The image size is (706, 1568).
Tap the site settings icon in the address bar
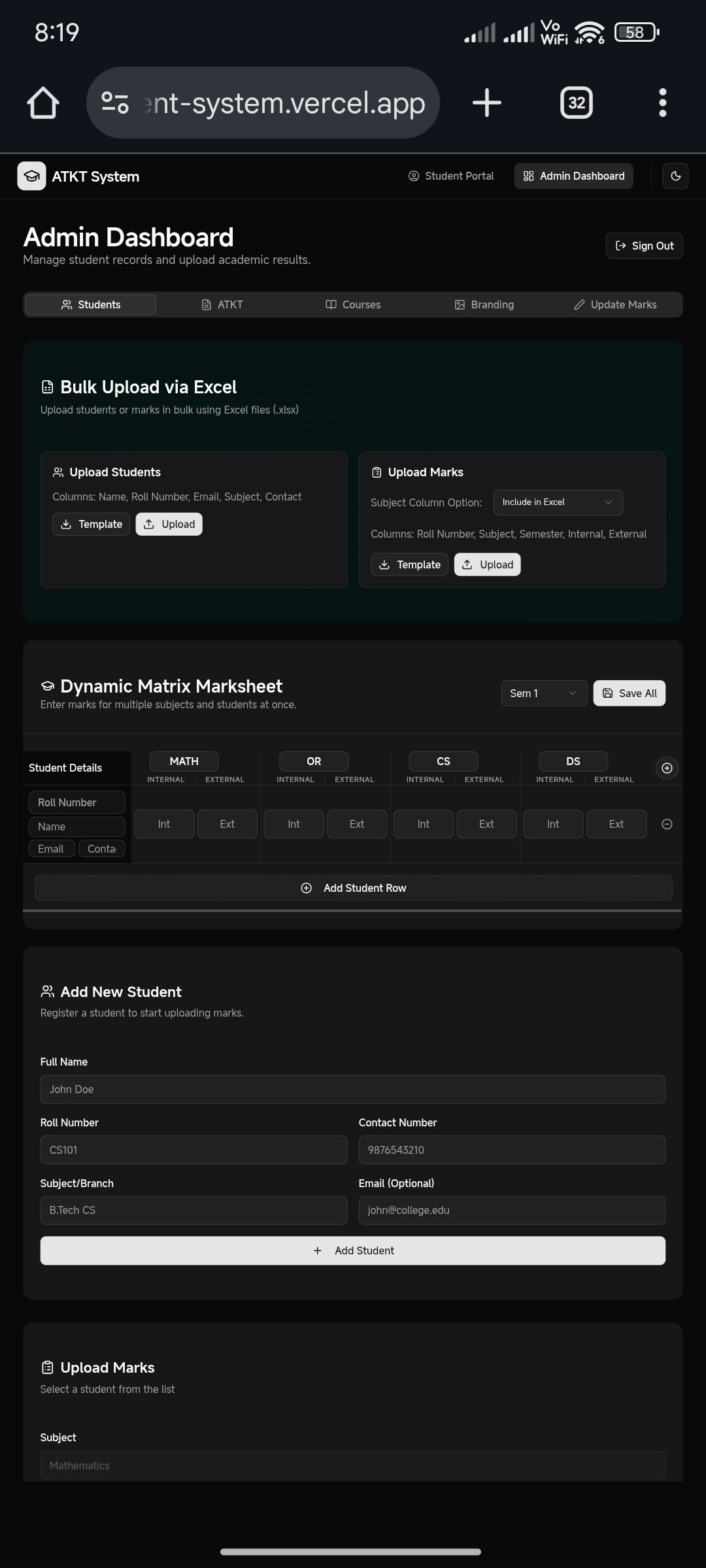click(x=115, y=103)
